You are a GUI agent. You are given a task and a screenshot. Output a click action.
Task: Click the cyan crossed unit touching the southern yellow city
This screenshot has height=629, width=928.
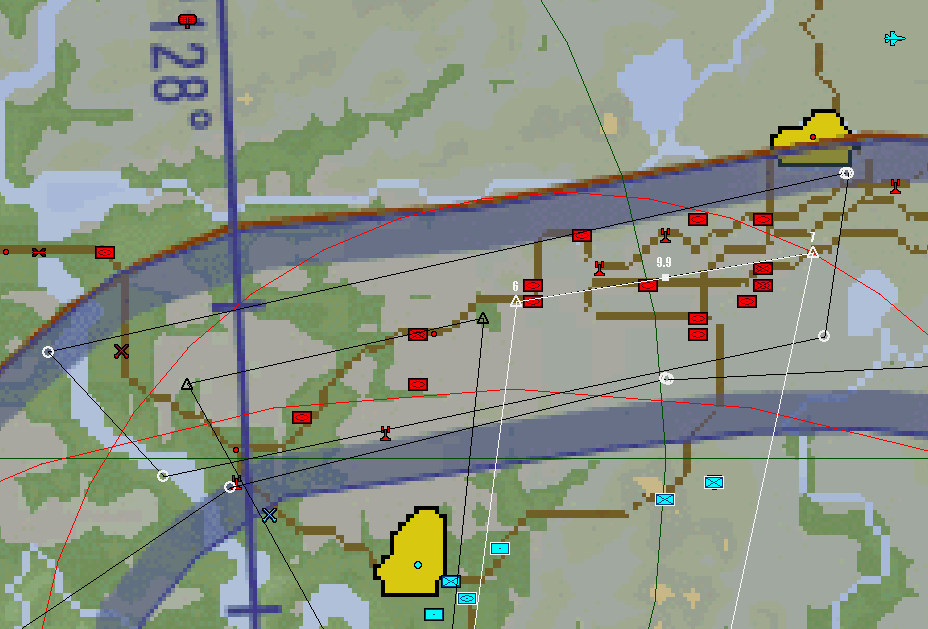(x=451, y=581)
